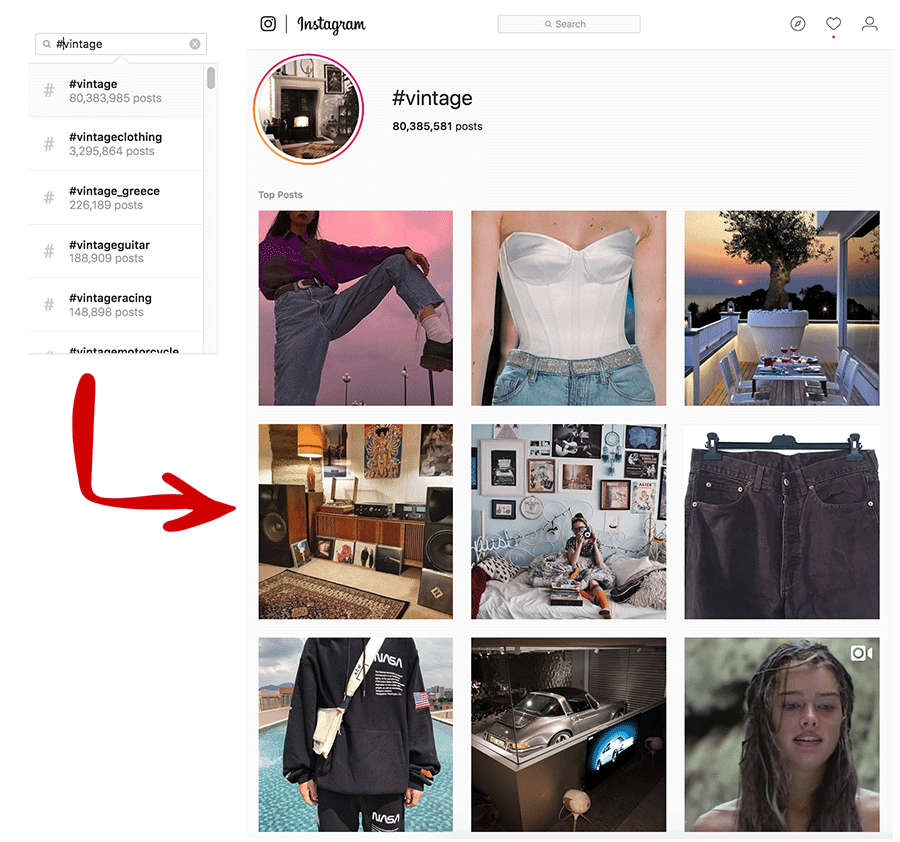Open the pink sky jeans pose post

[355, 308]
